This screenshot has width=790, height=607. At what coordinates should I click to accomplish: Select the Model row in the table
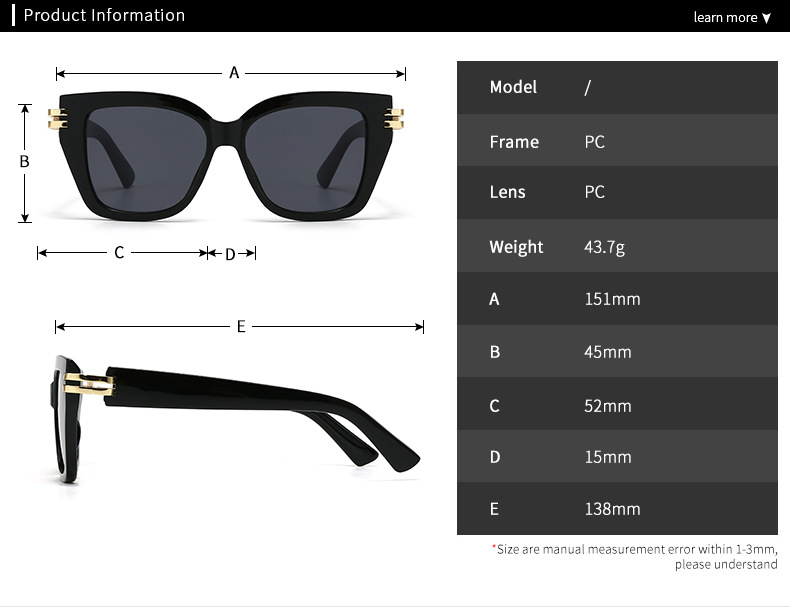coord(617,88)
